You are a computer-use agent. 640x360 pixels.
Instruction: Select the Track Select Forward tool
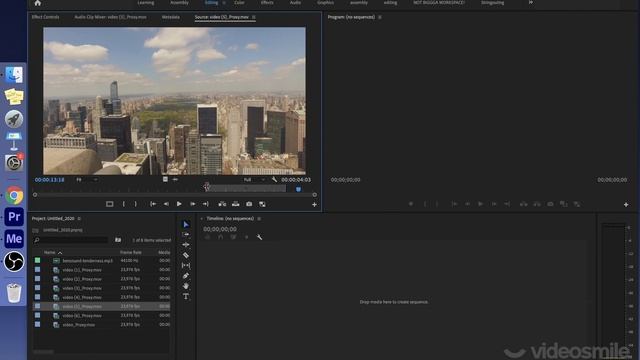coord(186,234)
